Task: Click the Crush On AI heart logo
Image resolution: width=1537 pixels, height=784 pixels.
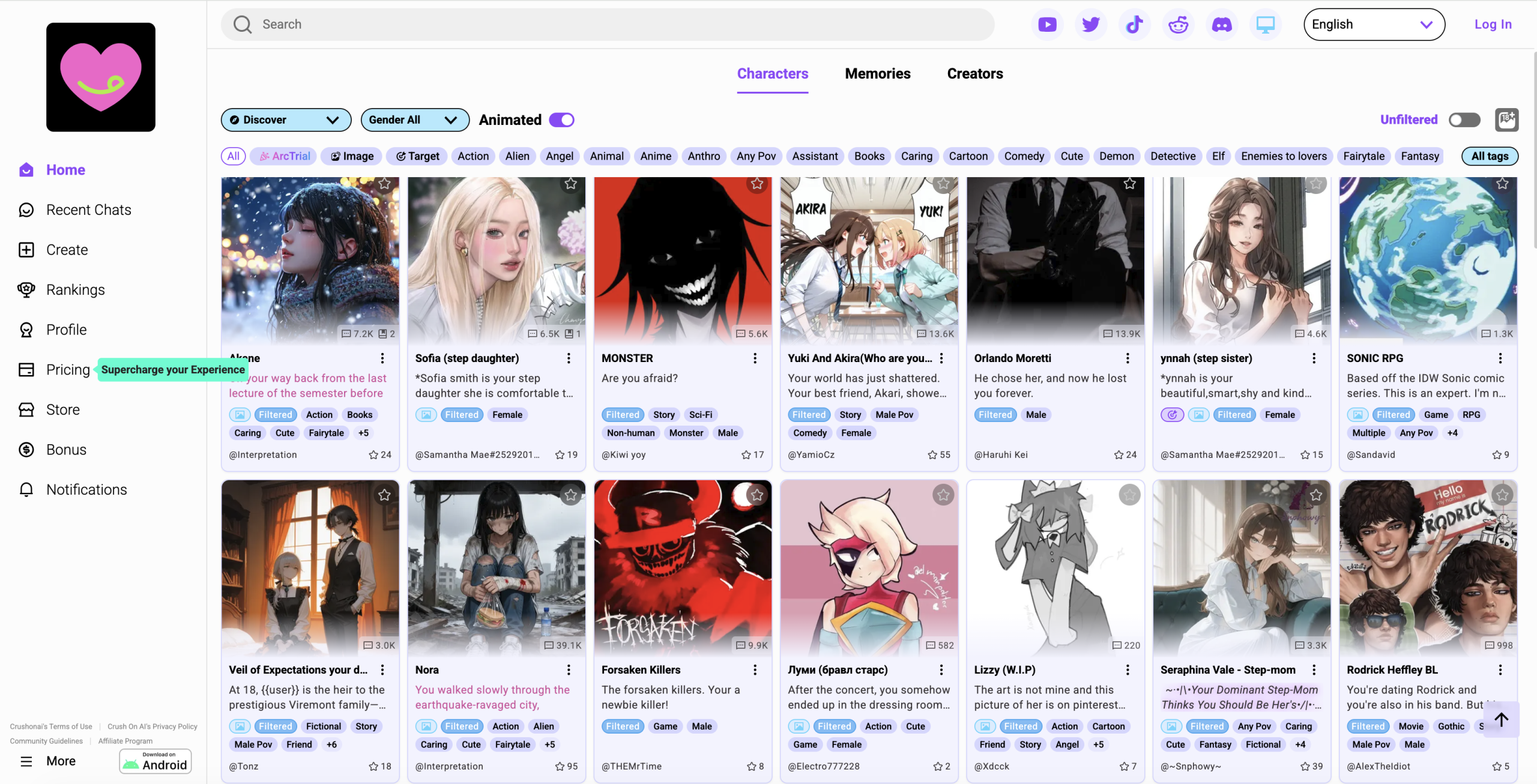Action: pyautogui.click(x=101, y=77)
